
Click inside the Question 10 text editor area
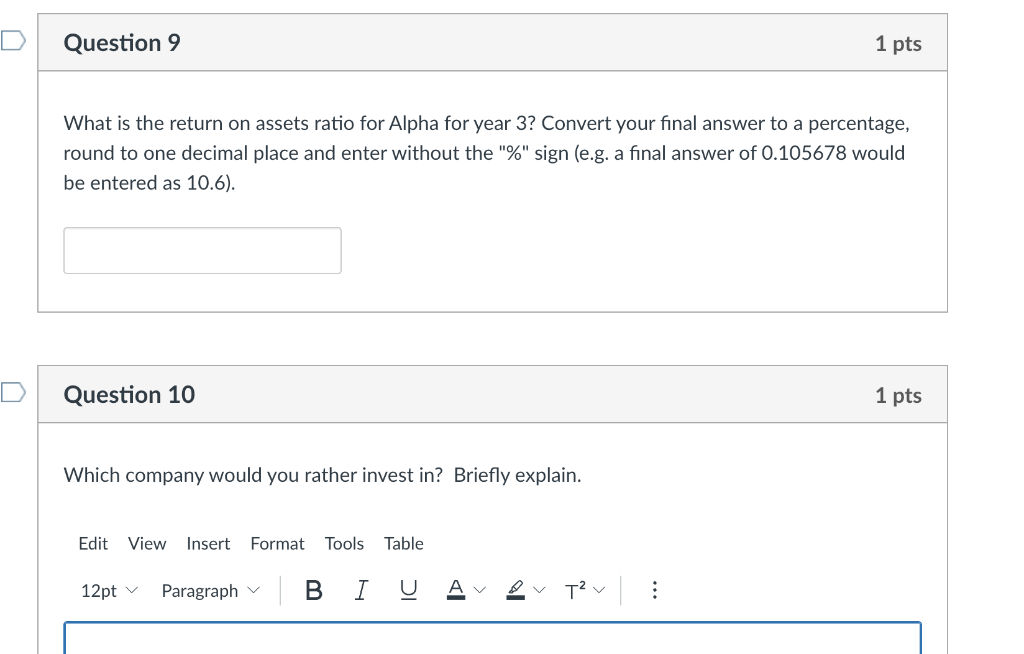[492, 638]
